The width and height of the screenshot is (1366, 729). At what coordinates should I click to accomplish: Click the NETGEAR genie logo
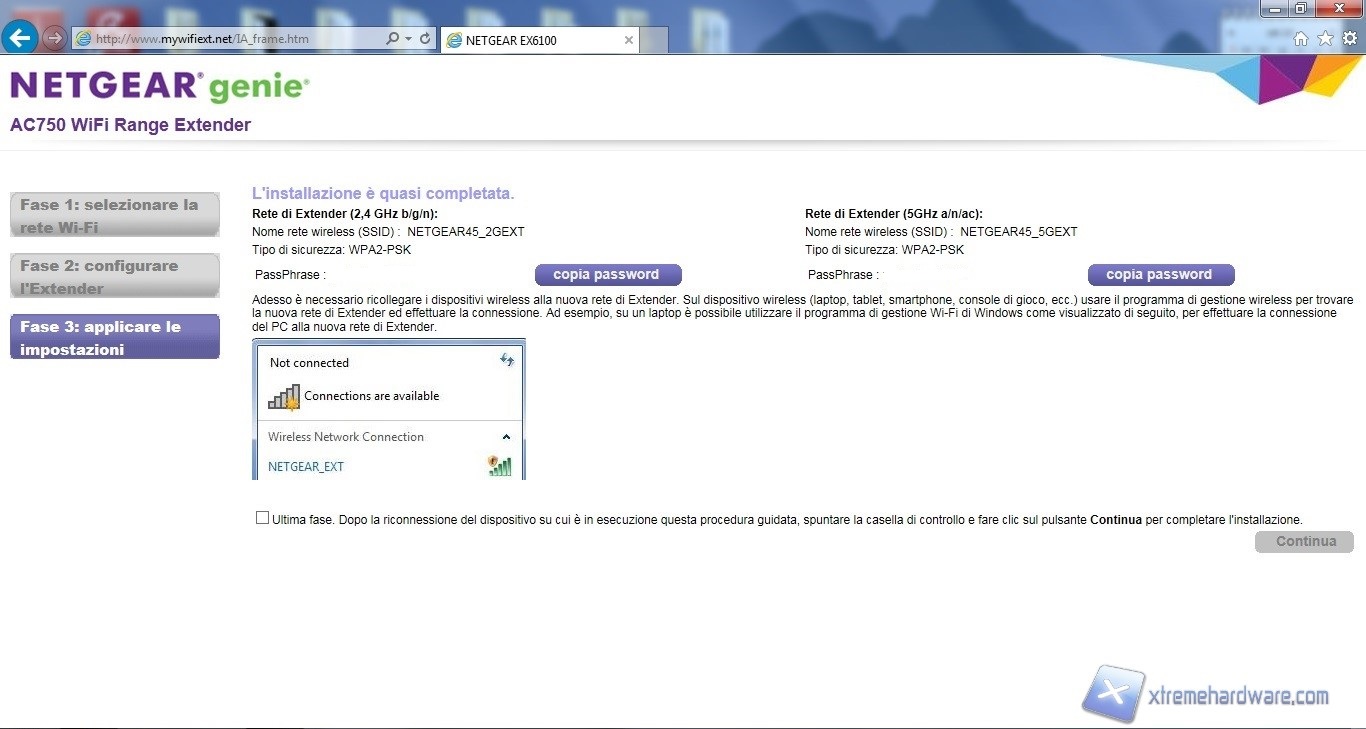pyautogui.click(x=160, y=87)
